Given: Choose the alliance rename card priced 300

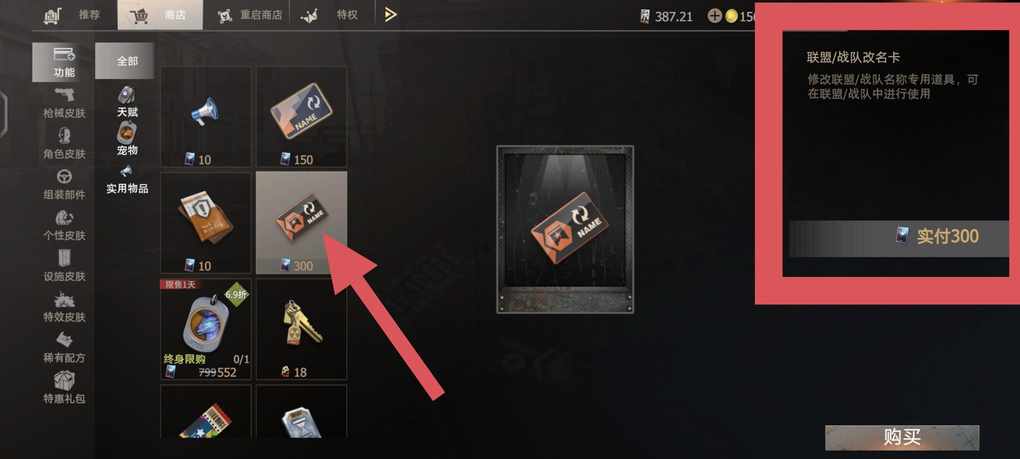Looking at the screenshot, I should (301, 223).
